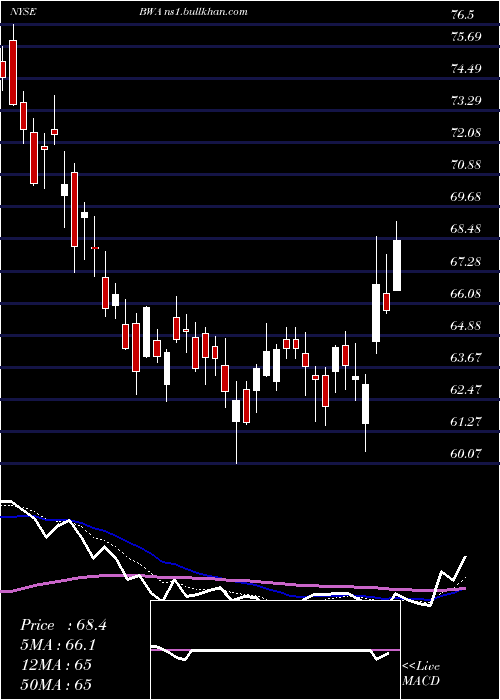Screen dimensions: 500x700
Task: Click the 68.48 price axis label
Action: (x=466, y=229)
